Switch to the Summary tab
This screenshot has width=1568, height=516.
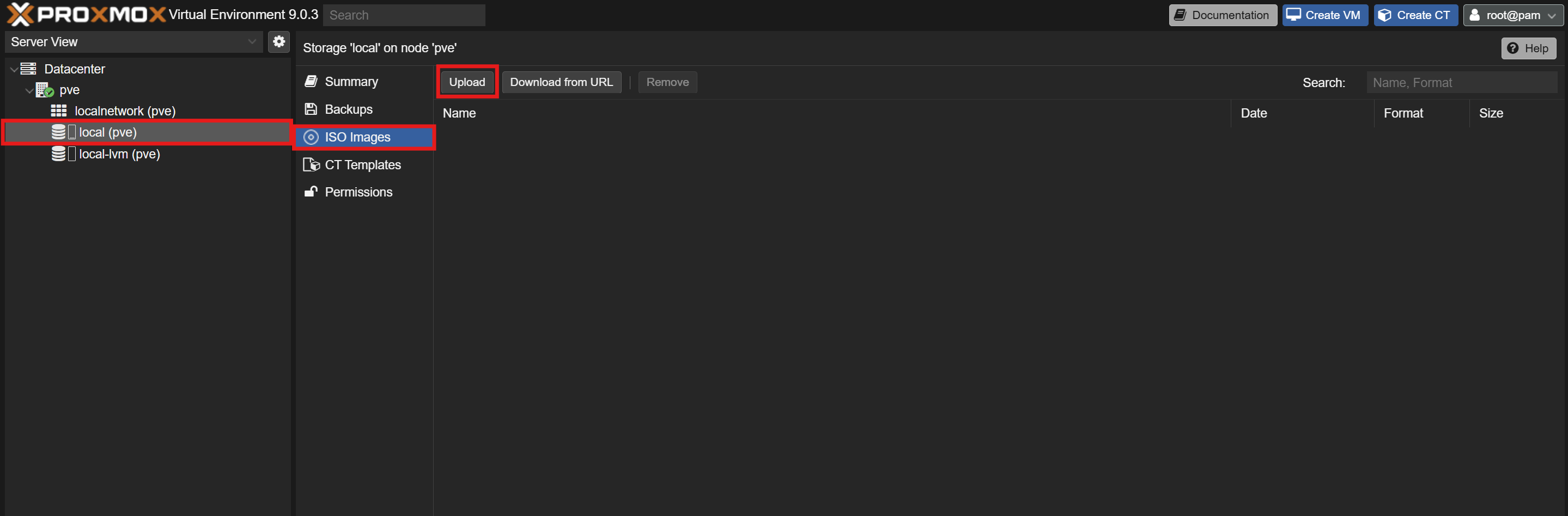[x=351, y=82]
